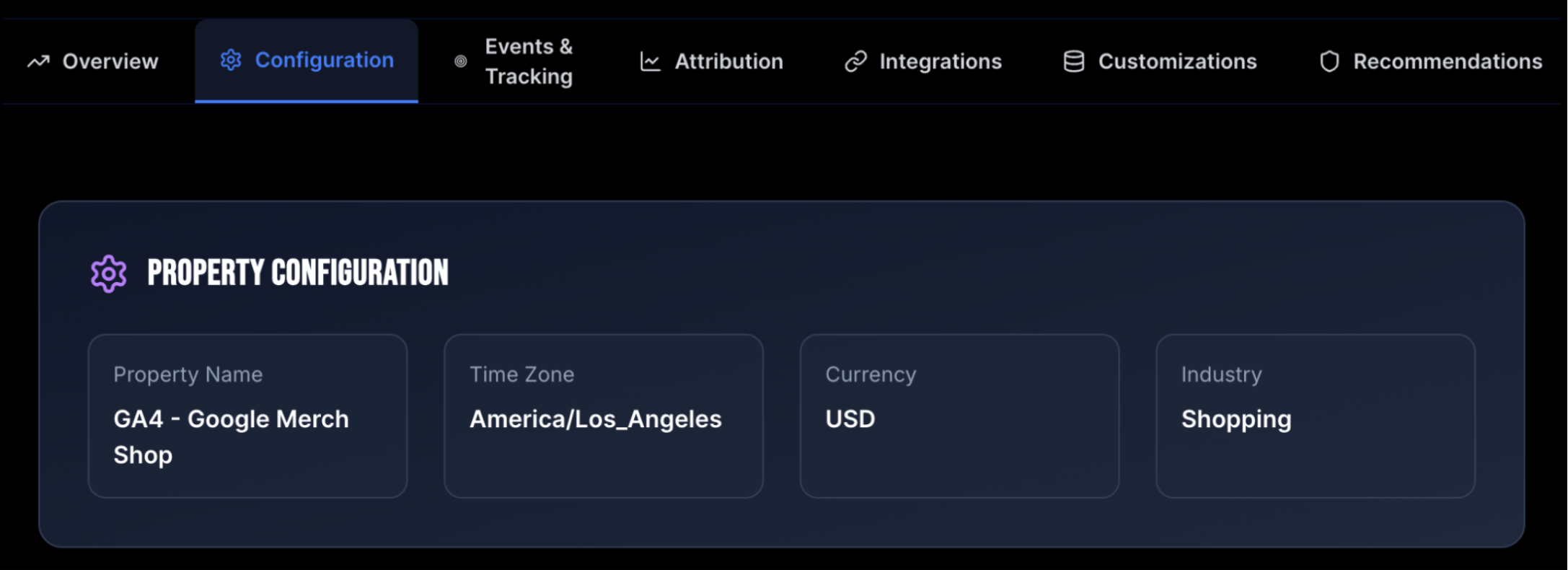Select the GA4 - Google Merch Shop property name card
Image resolution: width=1568 pixels, height=570 pixels.
pyautogui.click(x=247, y=416)
